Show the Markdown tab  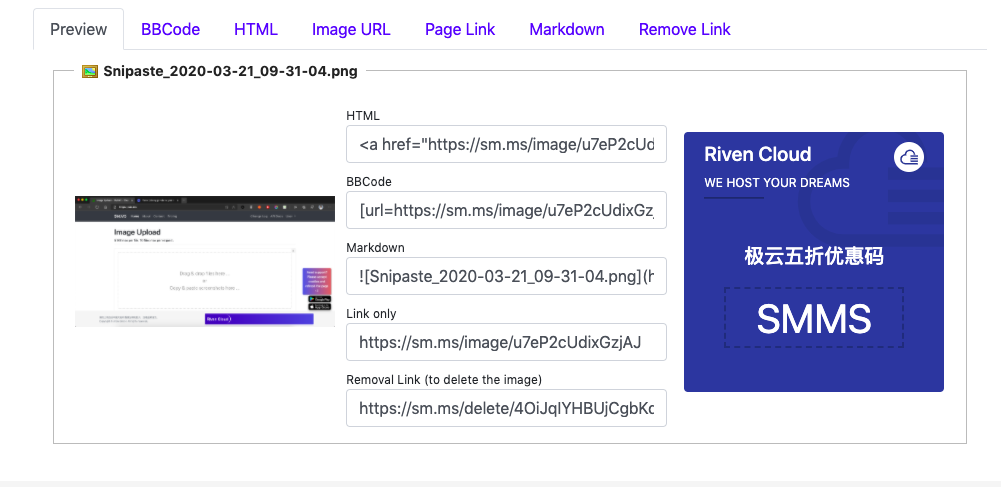567,29
